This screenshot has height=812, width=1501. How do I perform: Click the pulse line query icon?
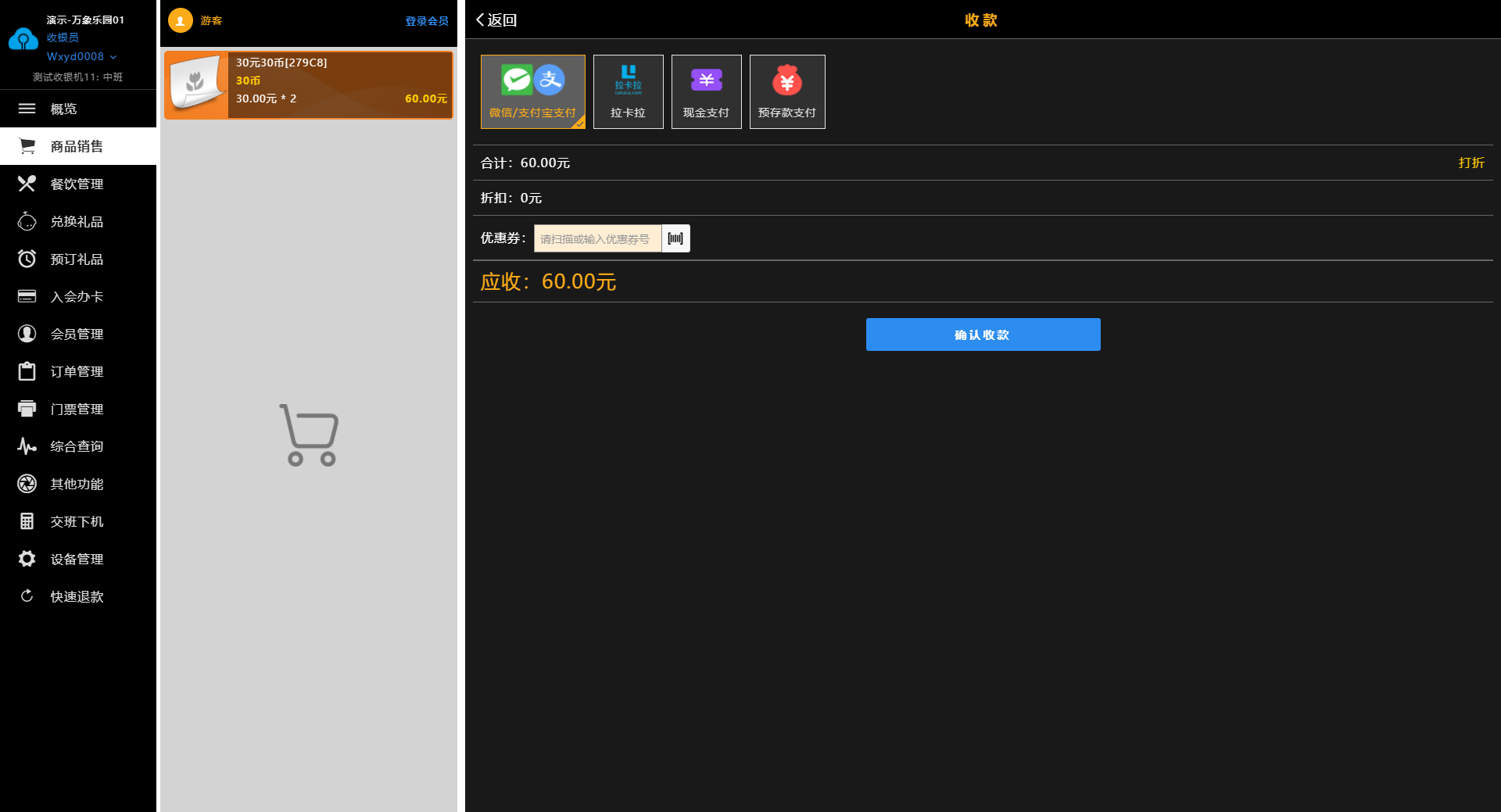click(x=27, y=446)
